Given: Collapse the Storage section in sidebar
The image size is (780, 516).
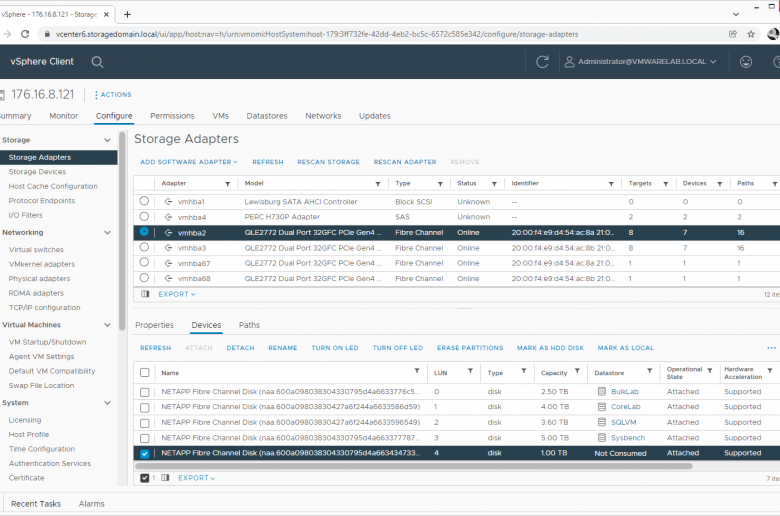Looking at the screenshot, I should pos(107,140).
